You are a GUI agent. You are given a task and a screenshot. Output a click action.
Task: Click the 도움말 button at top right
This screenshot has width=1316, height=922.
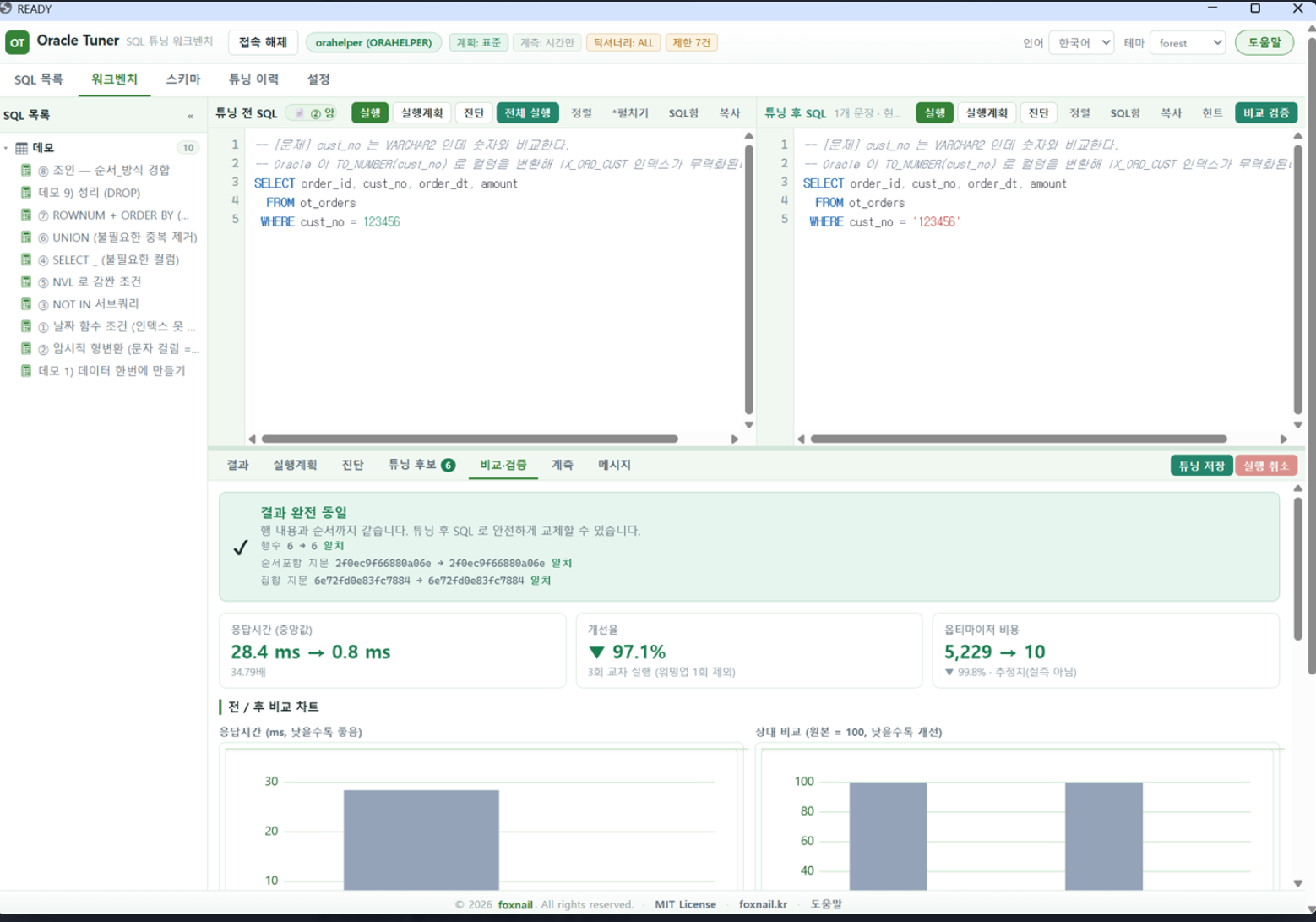coord(1264,42)
